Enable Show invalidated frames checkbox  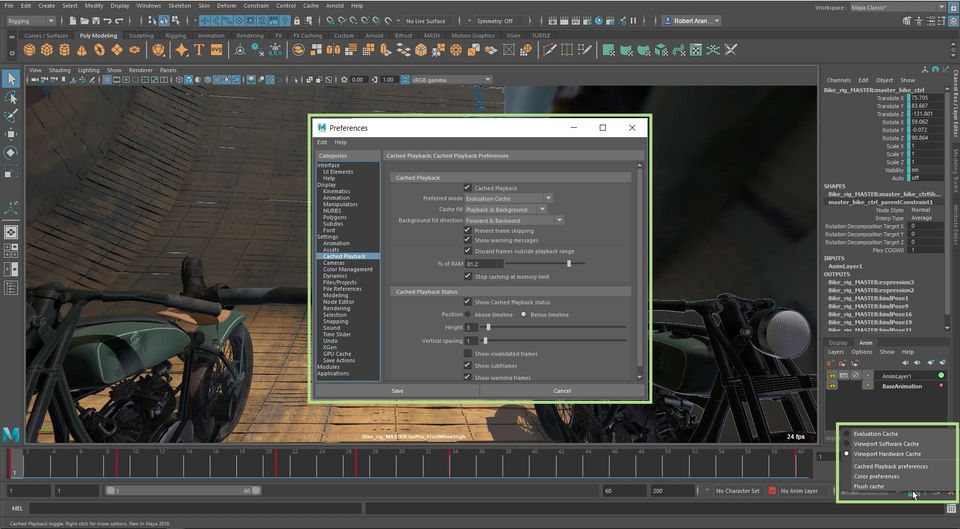coord(467,353)
